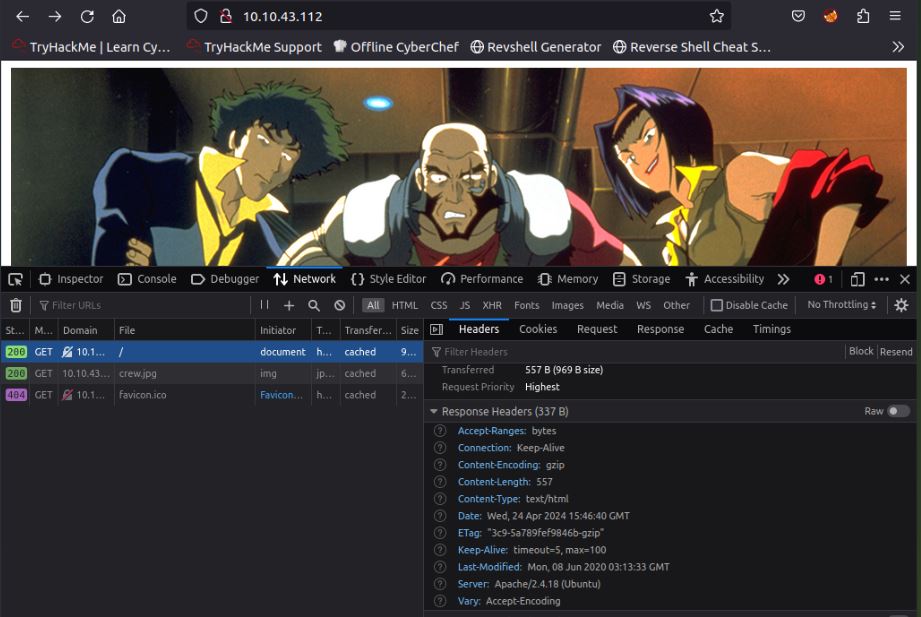The width and height of the screenshot is (921, 617).
Task: Filter requests by CSS
Action: click(x=439, y=305)
